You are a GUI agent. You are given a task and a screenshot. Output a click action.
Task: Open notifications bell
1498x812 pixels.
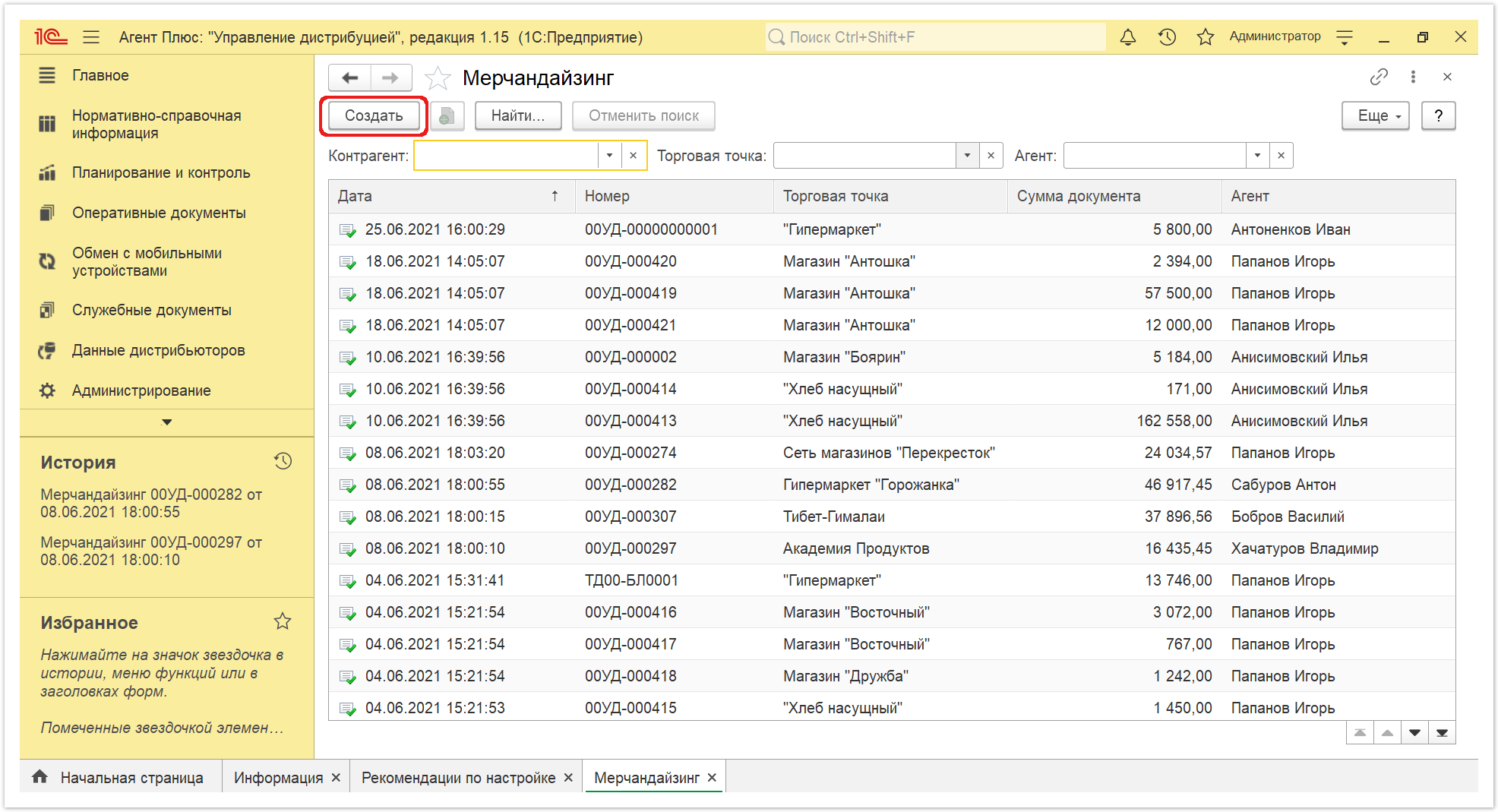pos(1128,36)
